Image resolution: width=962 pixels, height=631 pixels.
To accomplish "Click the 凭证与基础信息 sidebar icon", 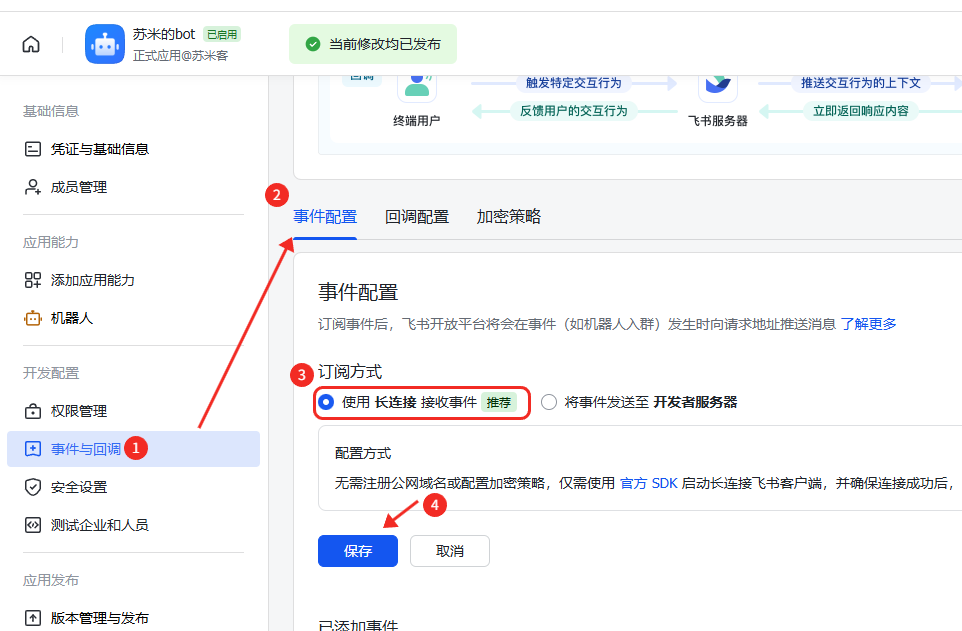I will tap(33, 149).
